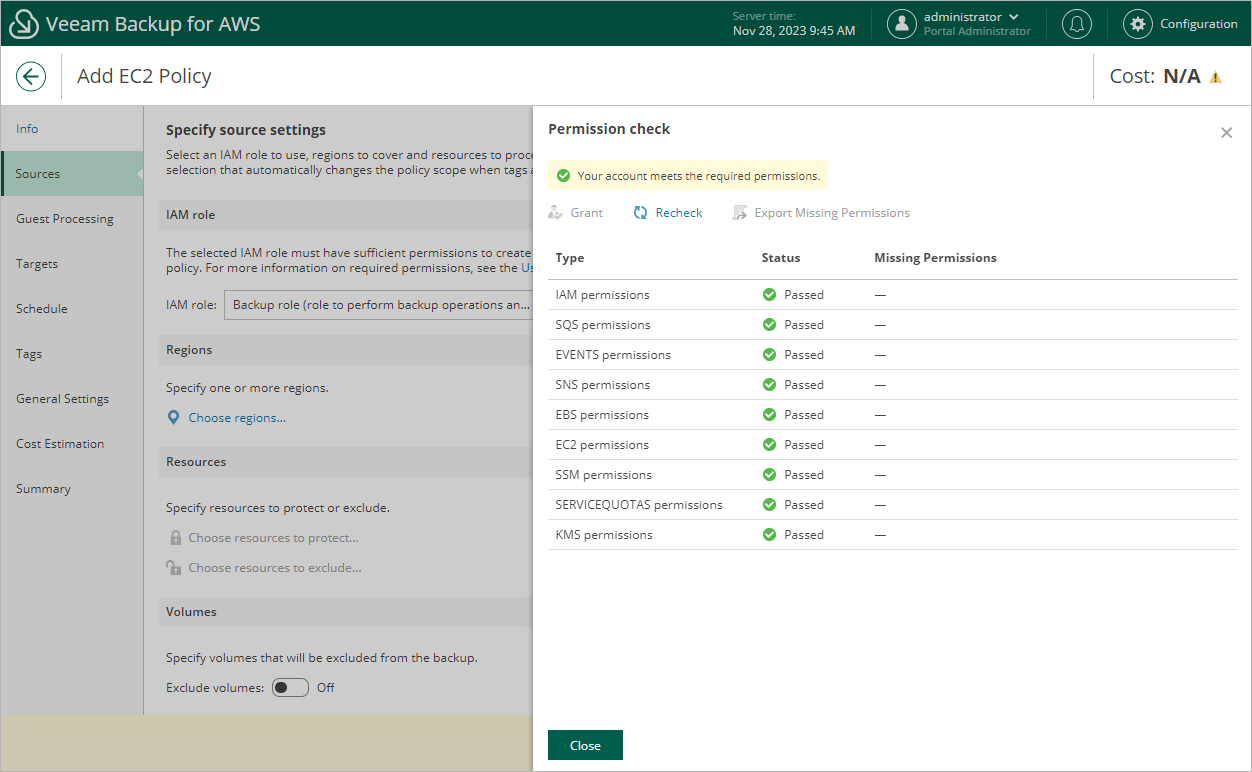Open the IAM role dropdown
1252x772 pixels.
click(x=380, y=305)
